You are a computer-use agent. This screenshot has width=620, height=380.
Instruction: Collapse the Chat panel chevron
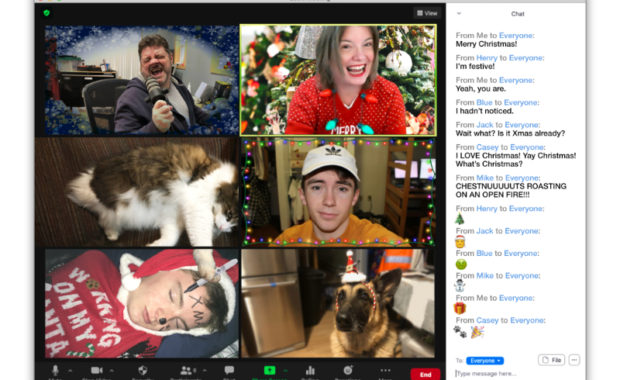coord(459,13)
